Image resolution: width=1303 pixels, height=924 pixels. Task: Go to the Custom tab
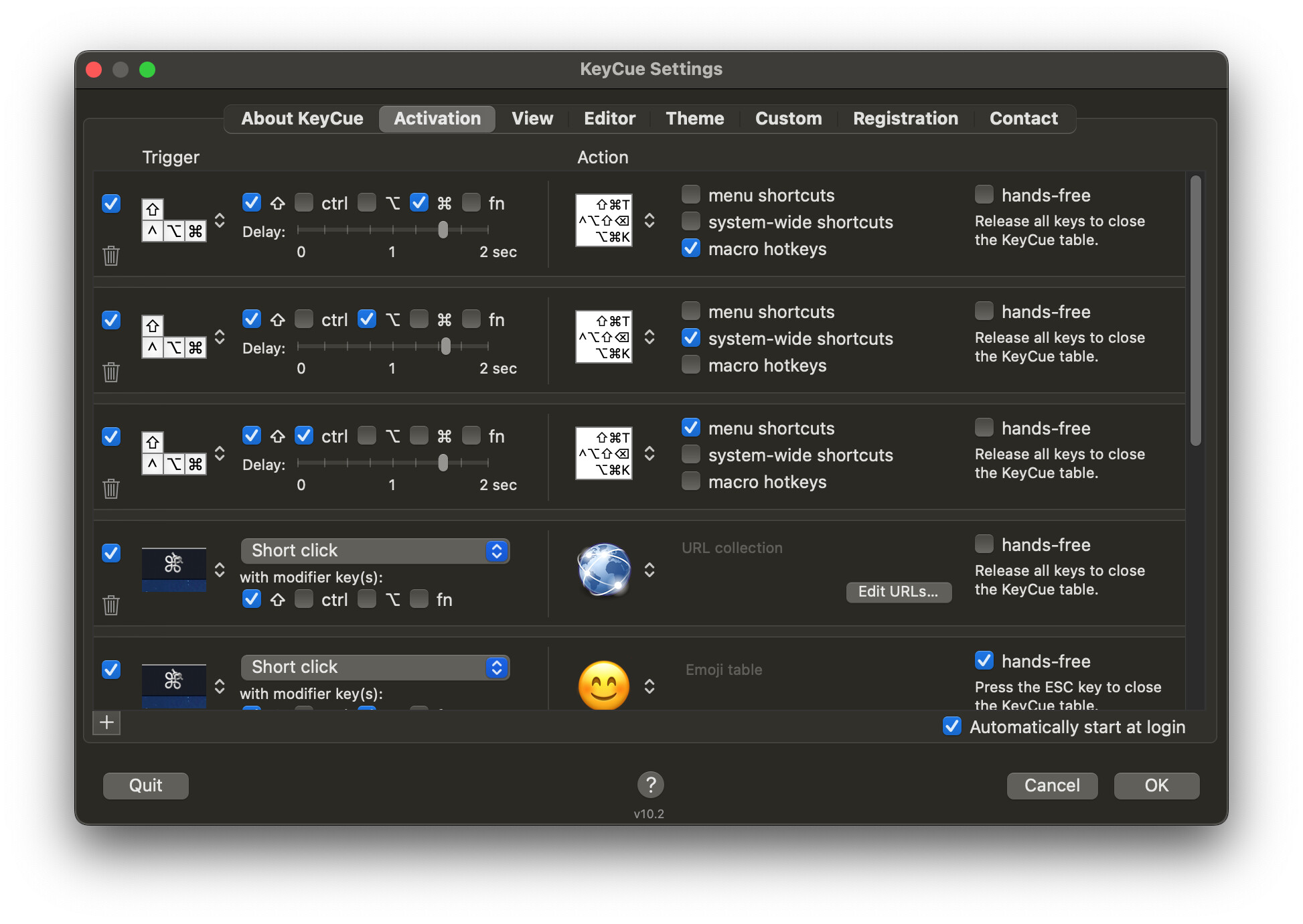(x=788, y=119)
